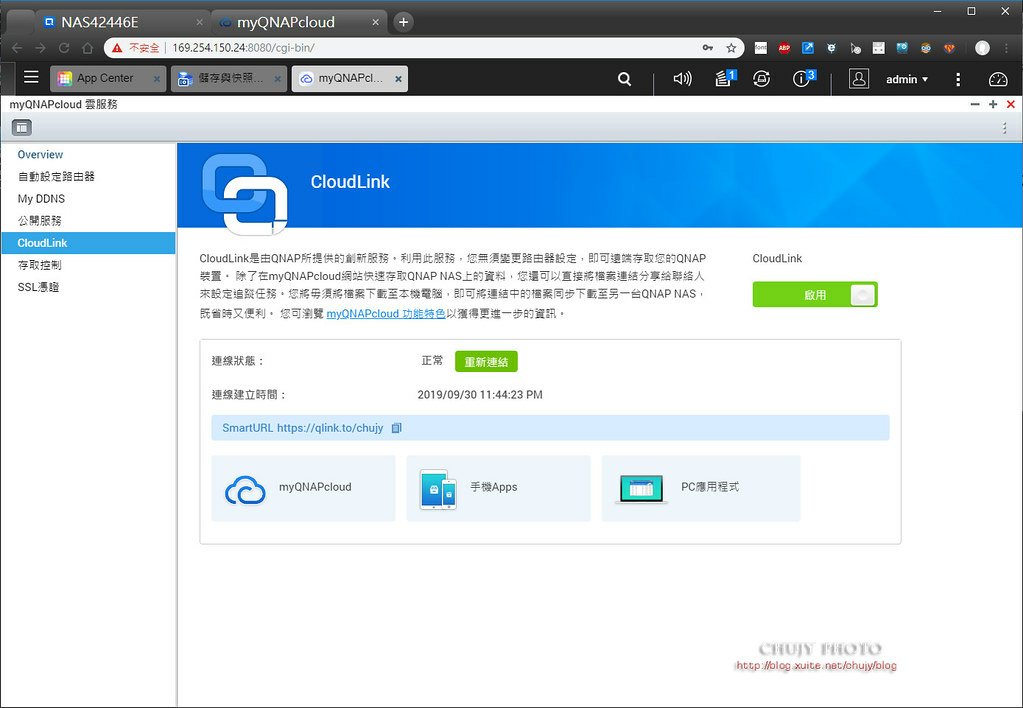Open 自動設定路由器 in the sidebar

click(x=56, y=176)
